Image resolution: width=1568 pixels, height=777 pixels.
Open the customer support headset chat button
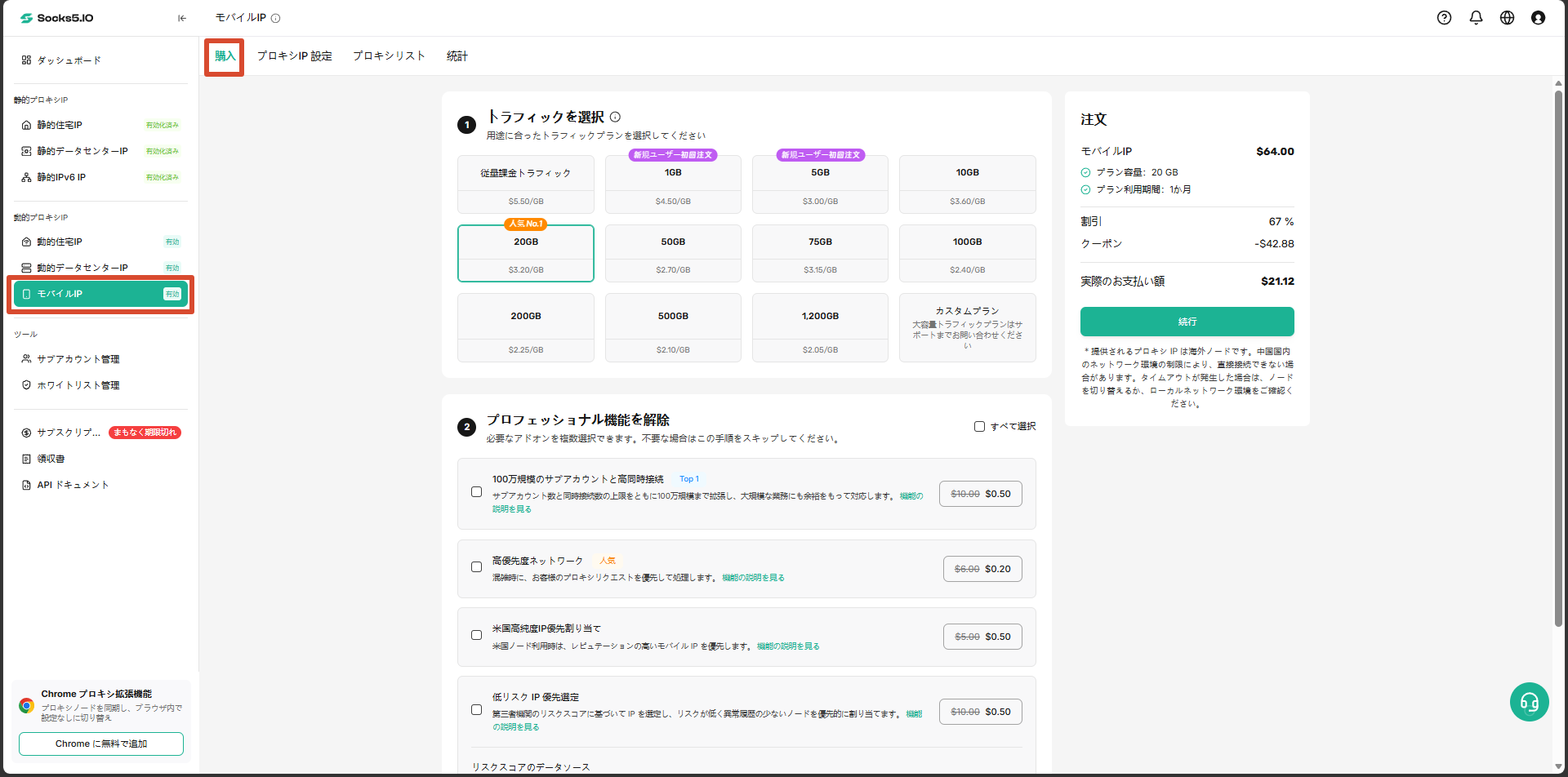(x=1529, y=702)
